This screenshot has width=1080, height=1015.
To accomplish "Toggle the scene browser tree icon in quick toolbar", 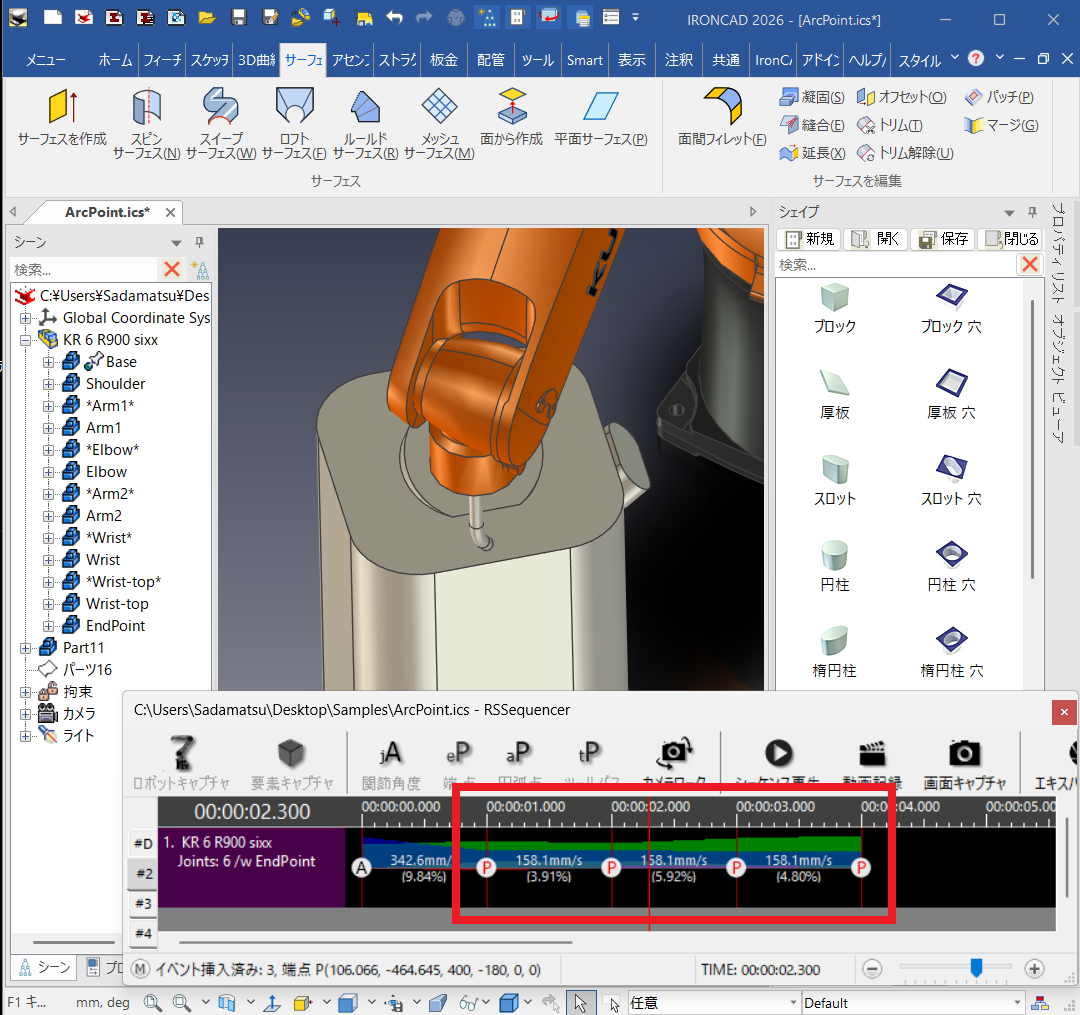I will (487, 18).
